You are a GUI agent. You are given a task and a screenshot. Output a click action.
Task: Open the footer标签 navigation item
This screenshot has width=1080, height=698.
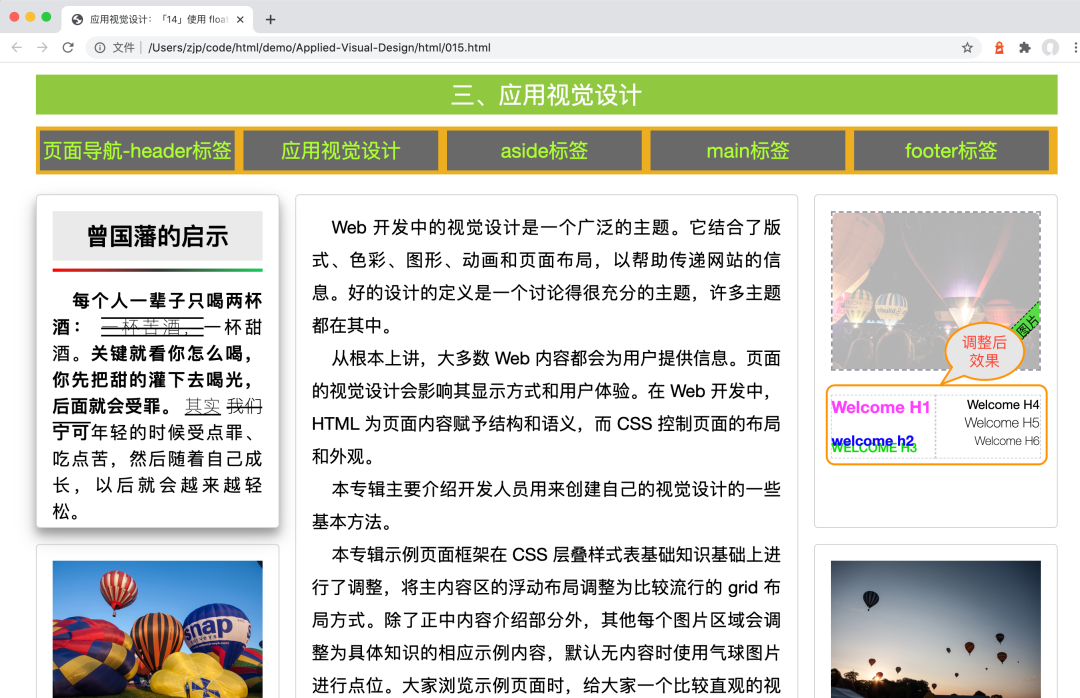(951, 150)
